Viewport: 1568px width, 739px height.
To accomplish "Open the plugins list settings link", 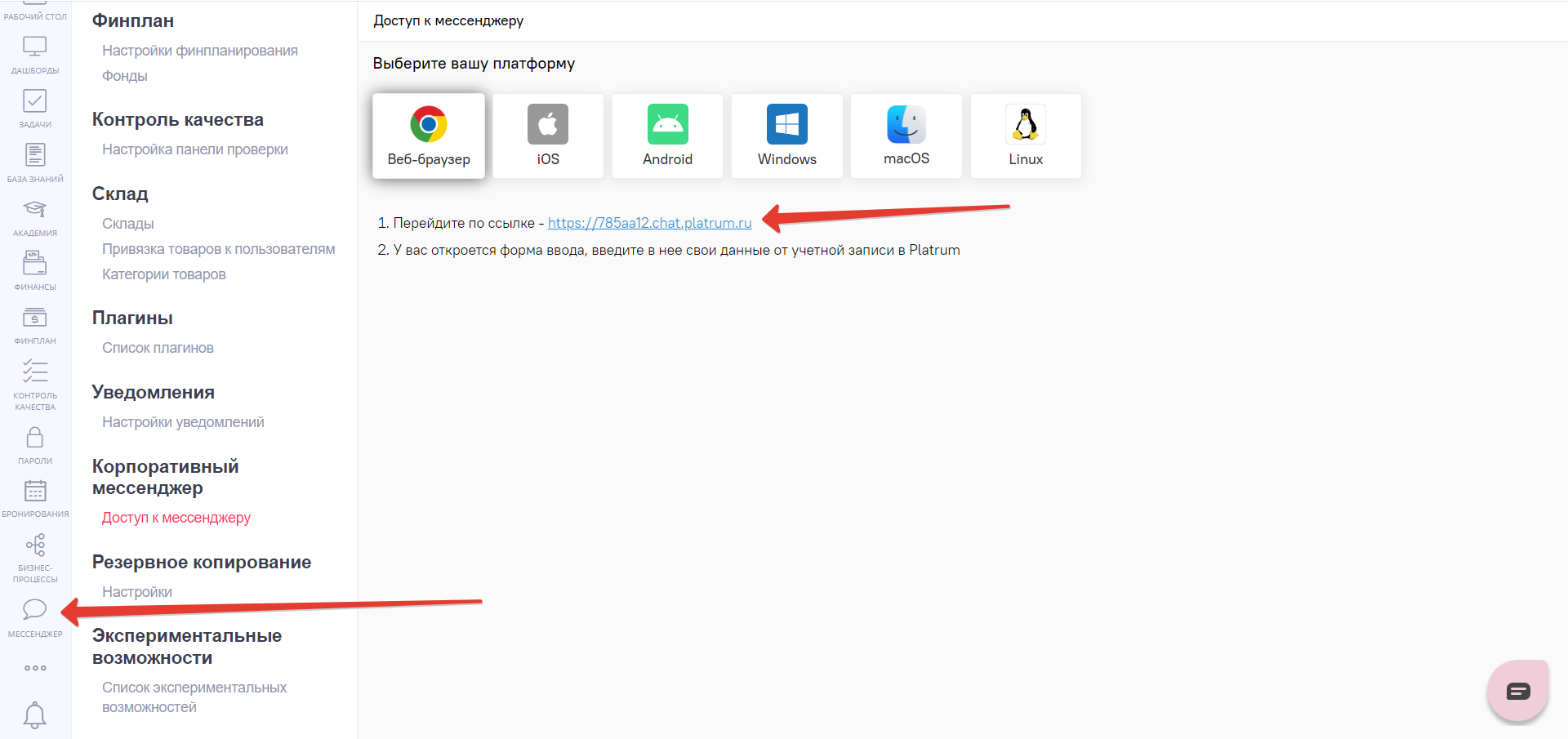I will click(158, 348).
